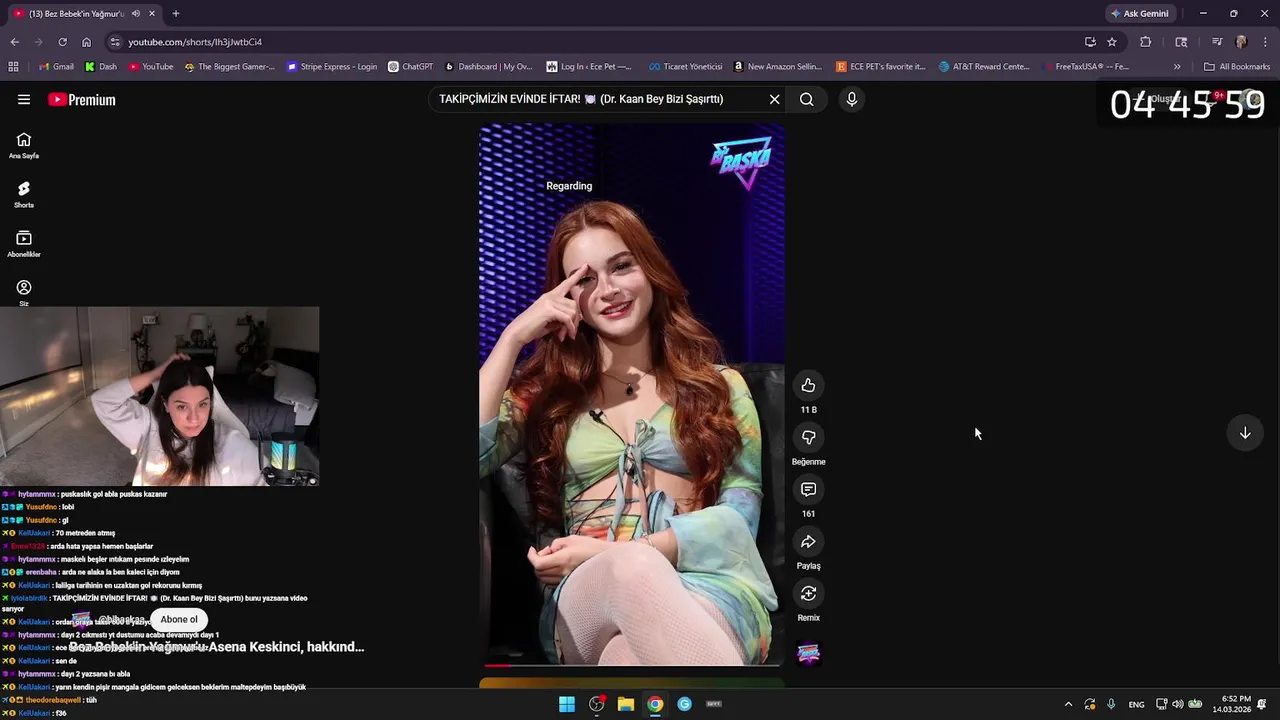
Task: Like the Short (11 B)
Action: pyautogui.click(x=808, y=386)
